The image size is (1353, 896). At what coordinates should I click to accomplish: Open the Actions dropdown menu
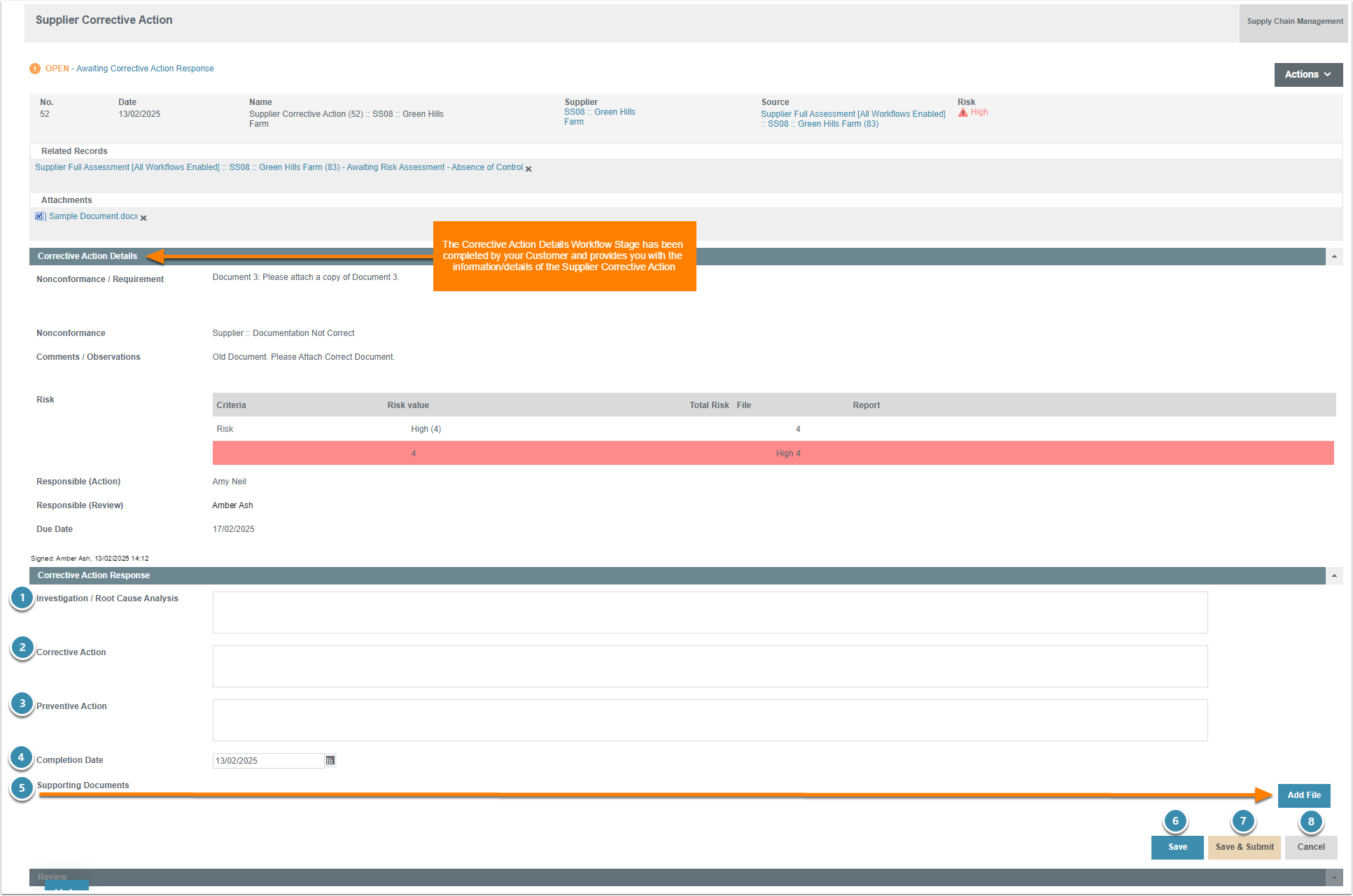click(1308, 74)
